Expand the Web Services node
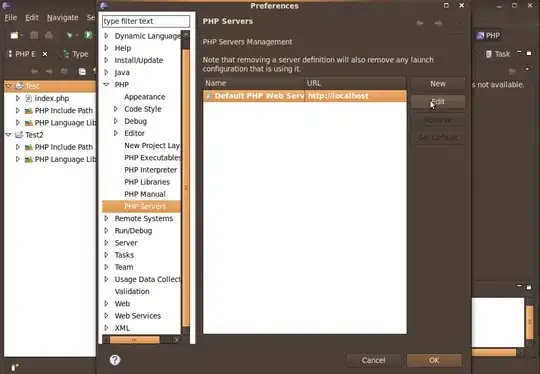Viewport: 540px width, 374px height. pos(106,315)
